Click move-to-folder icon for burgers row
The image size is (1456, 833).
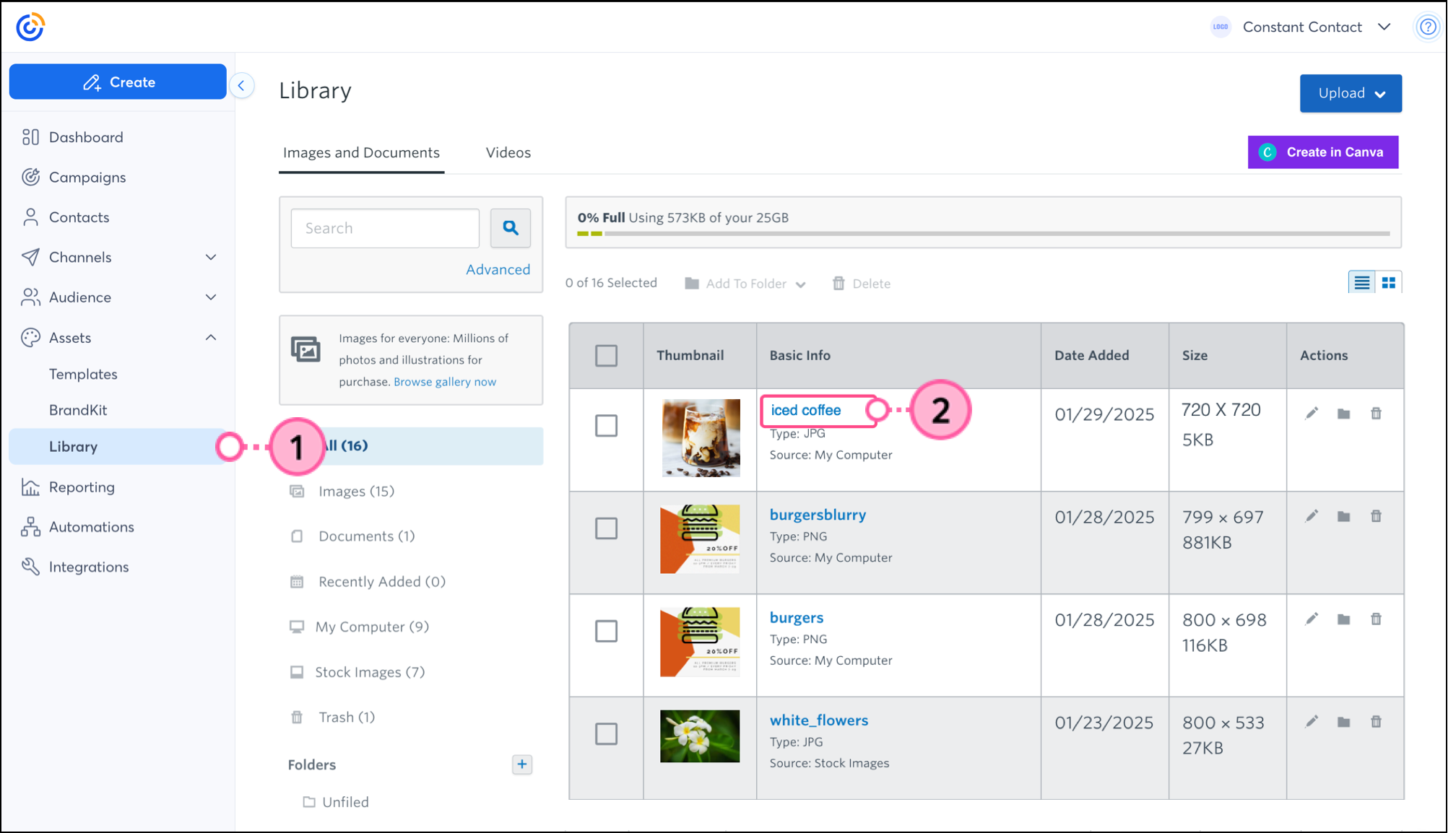1343,619
